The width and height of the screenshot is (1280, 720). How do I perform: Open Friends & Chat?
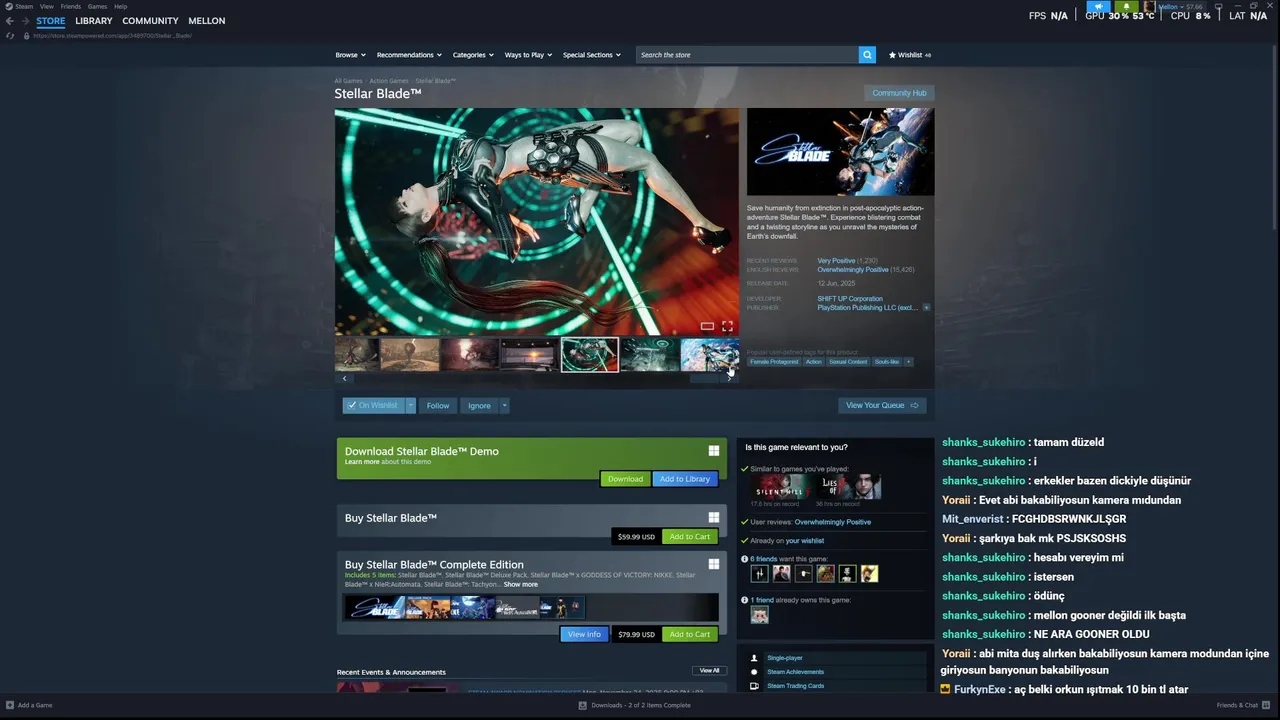1243,705
